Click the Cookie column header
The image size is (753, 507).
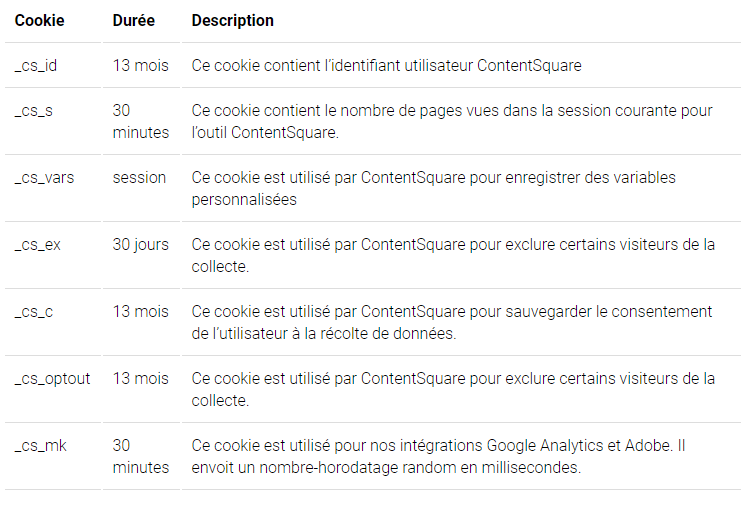39,21
